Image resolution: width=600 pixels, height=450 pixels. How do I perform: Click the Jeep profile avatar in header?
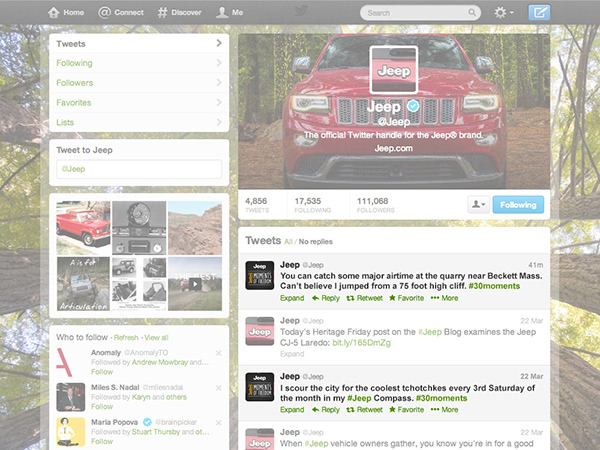394,70
